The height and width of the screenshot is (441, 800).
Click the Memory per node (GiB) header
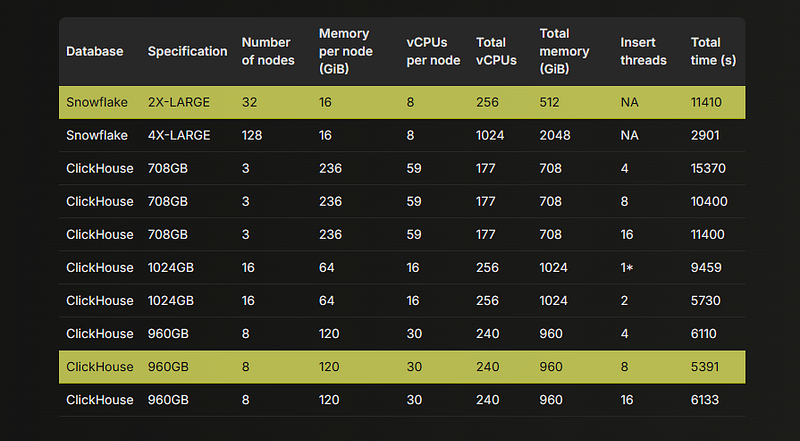click(x=345, y=51)
